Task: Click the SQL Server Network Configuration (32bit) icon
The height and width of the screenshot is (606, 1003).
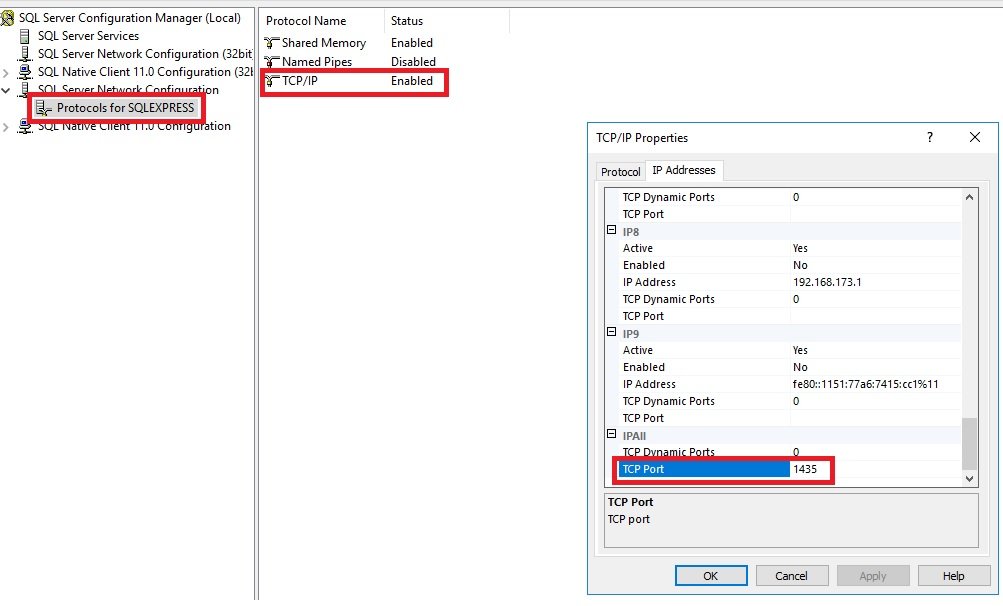Action: pyautogui.click(x=26, y=54)
